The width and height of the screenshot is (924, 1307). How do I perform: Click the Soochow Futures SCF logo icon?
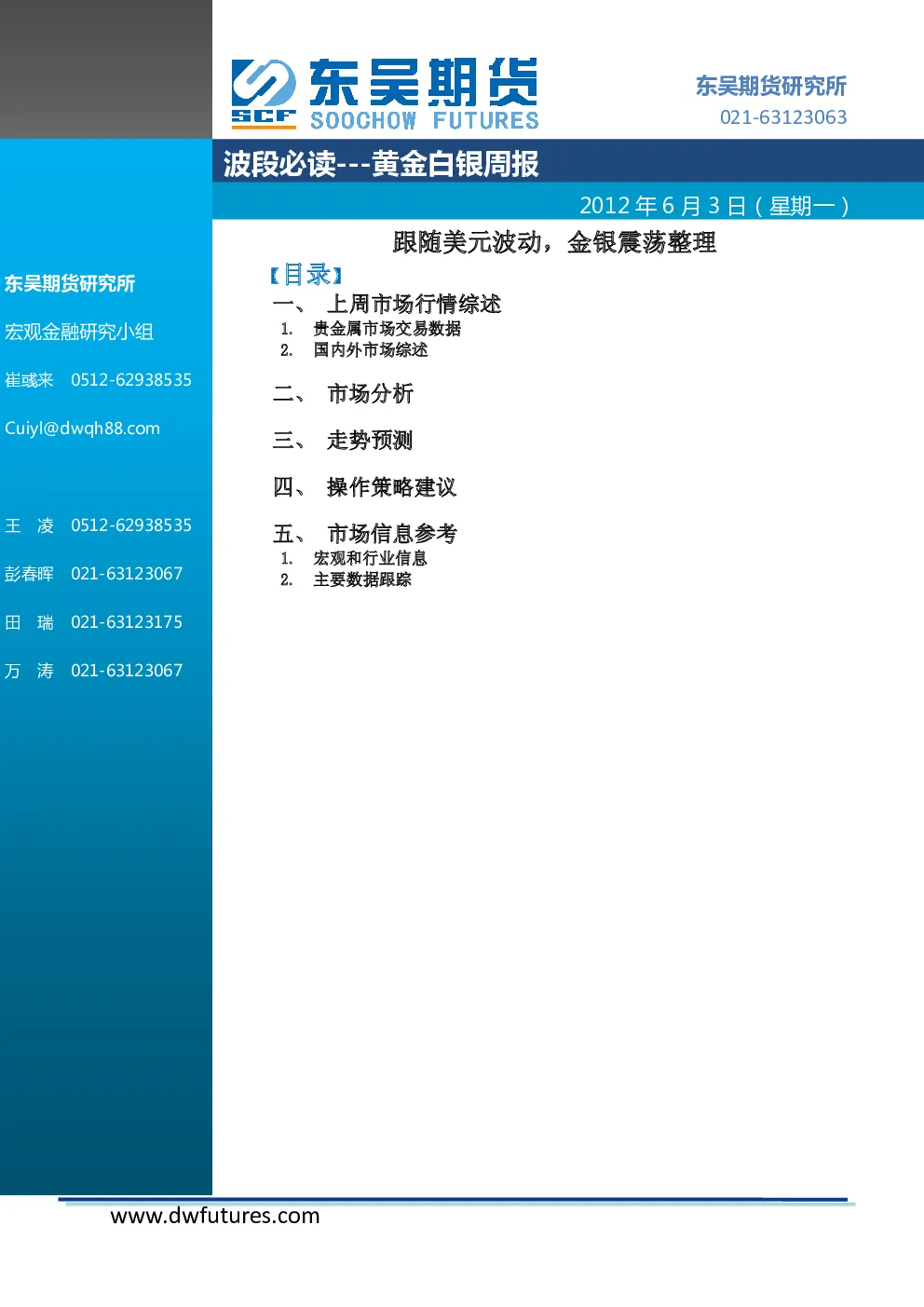coord(264,93)
